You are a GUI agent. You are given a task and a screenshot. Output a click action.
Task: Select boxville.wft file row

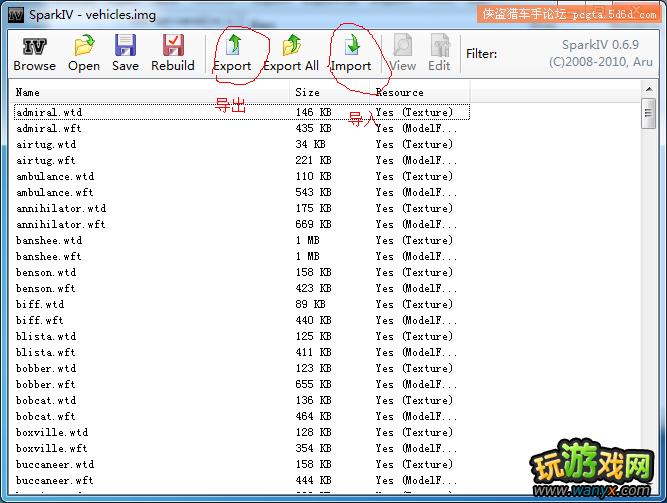pyautogui.click(x=242, y=448)
